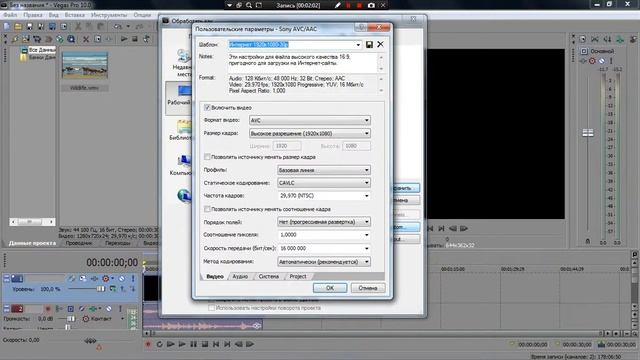Switch to Данные проекта tab
The width and height of the screenshot is (640, 360).
click(x=32, y=243)
